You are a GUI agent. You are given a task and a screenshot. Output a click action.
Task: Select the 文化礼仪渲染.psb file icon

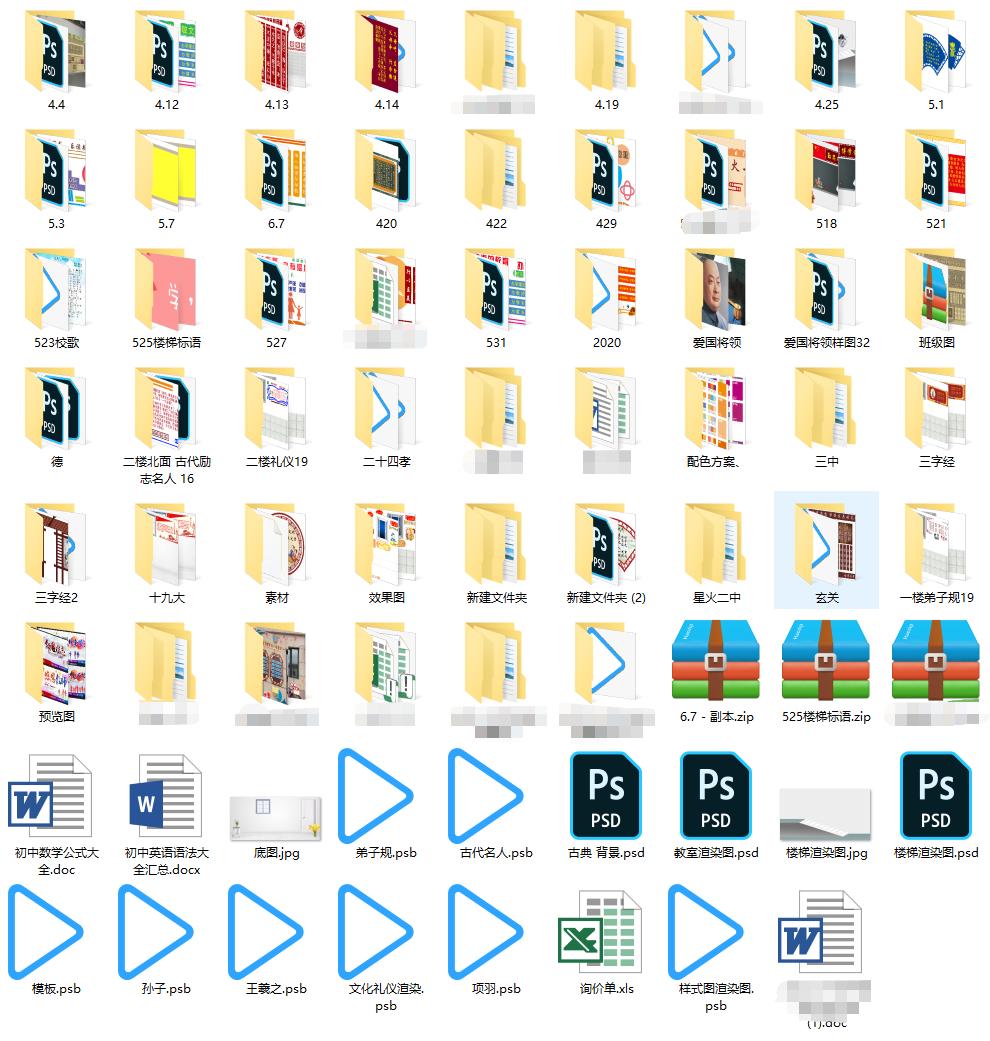click(x=376, y=931)
